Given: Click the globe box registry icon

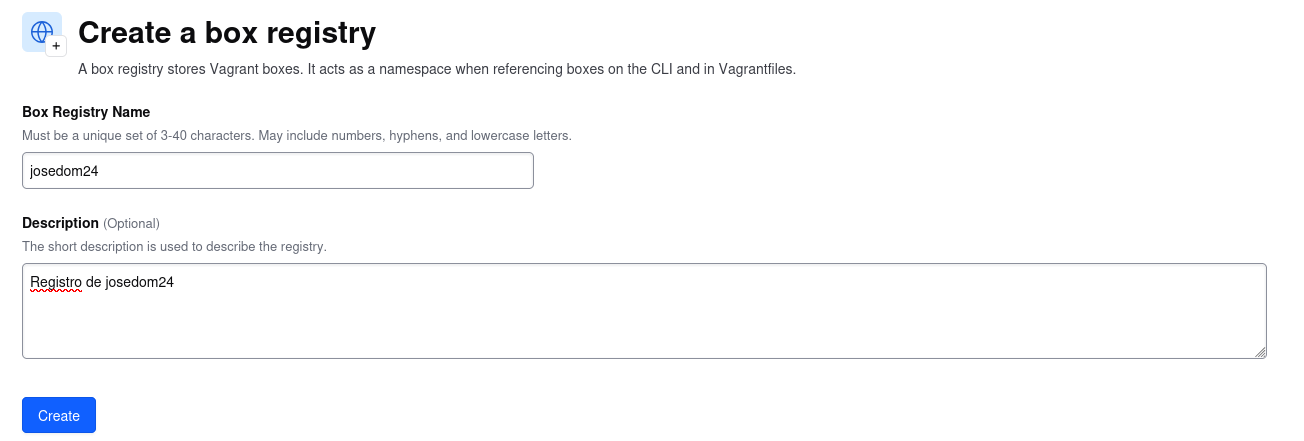Looking at the screenshot, I should pos(41,32).
